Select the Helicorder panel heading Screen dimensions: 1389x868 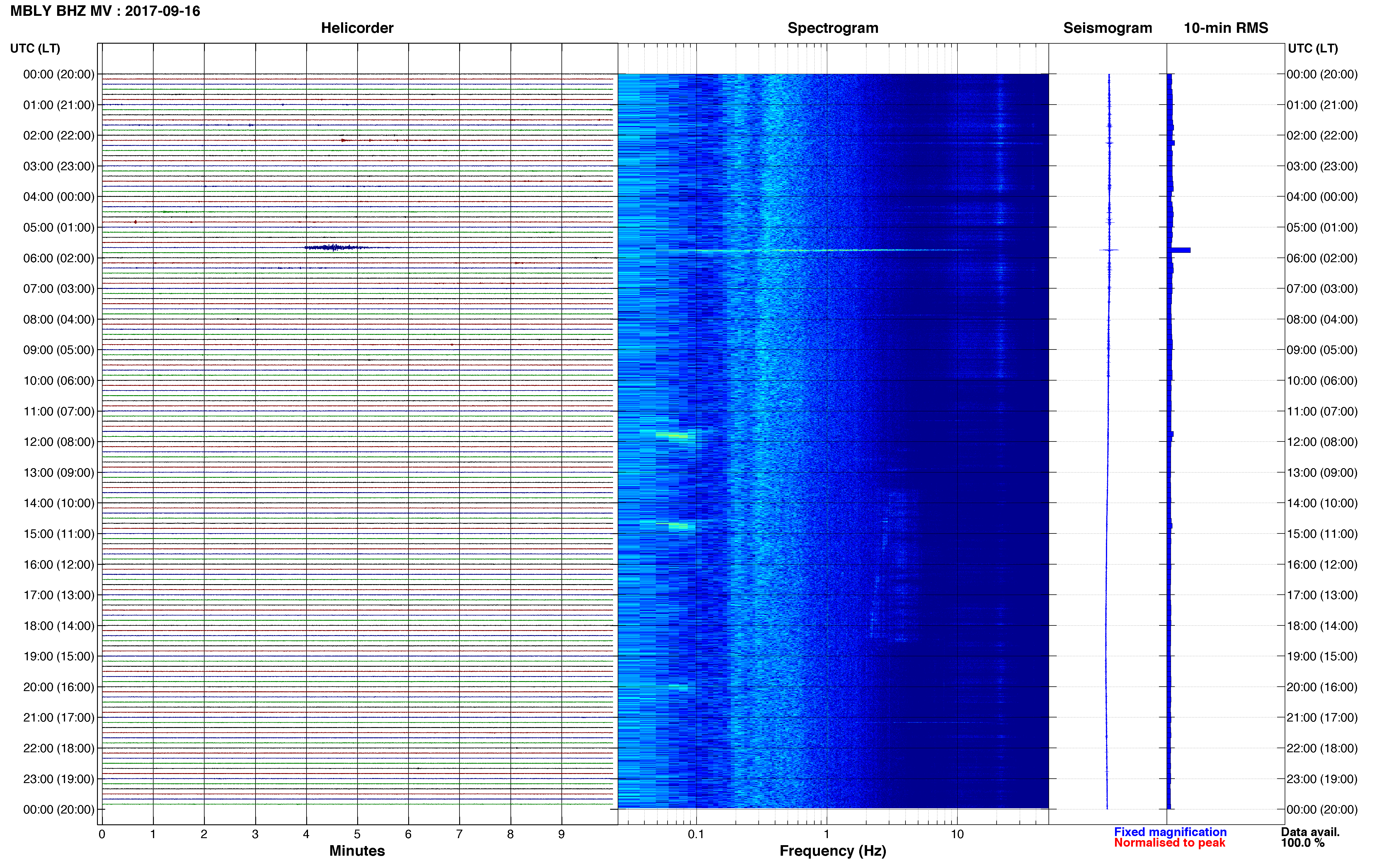point(357,28)
